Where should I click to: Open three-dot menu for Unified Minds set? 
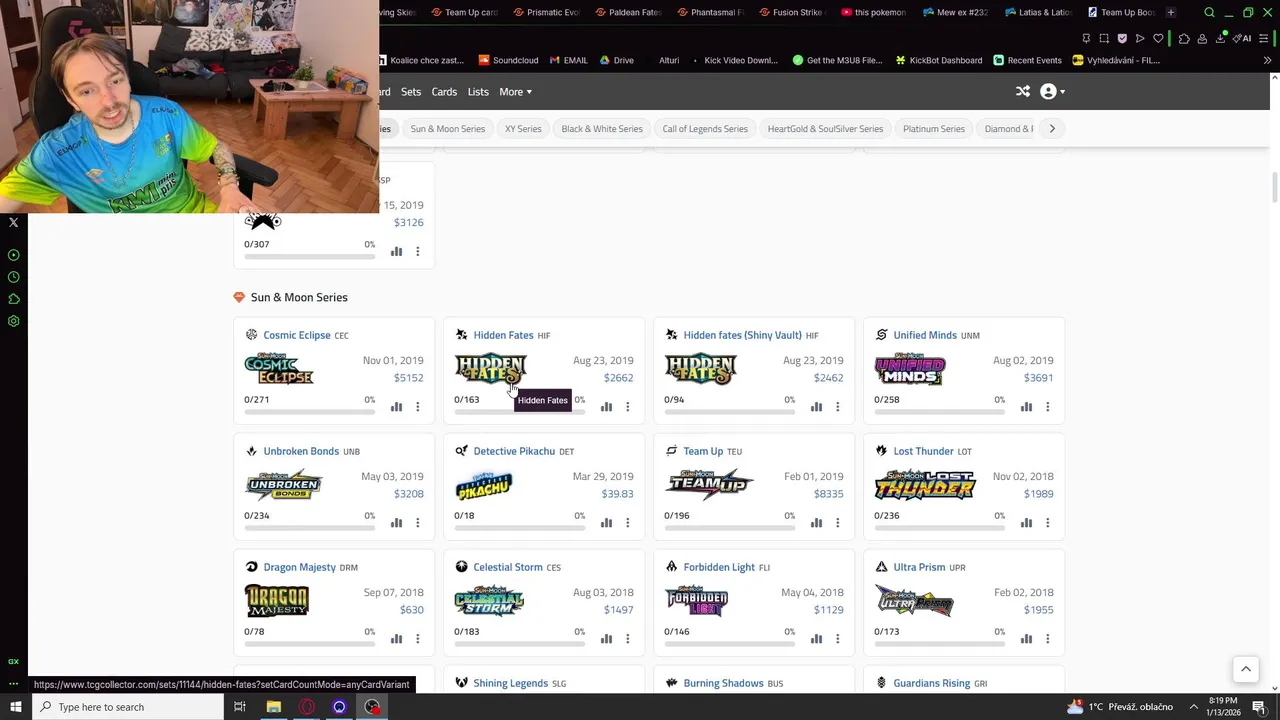point(1048,407)
